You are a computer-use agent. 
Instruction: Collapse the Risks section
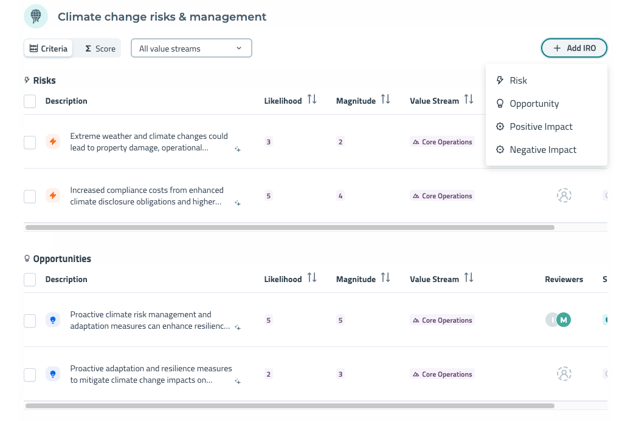tap(40, 80)
